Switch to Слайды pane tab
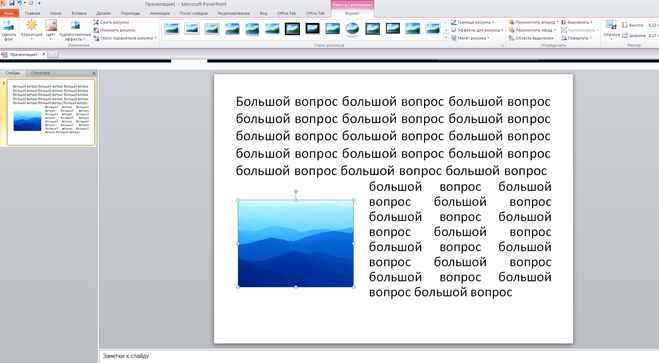The image size is (659, 363). tap(13, 73)
